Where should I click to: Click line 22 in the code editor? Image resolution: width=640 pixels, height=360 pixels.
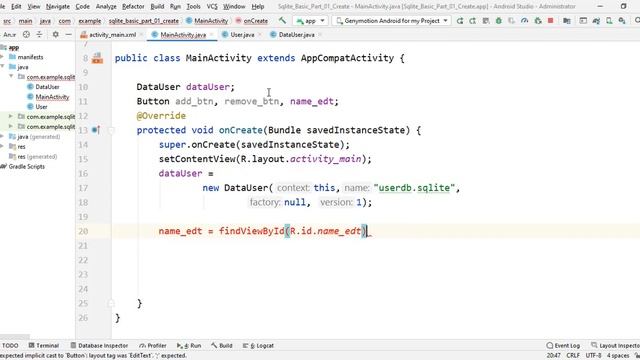click(x=376, y=260)
